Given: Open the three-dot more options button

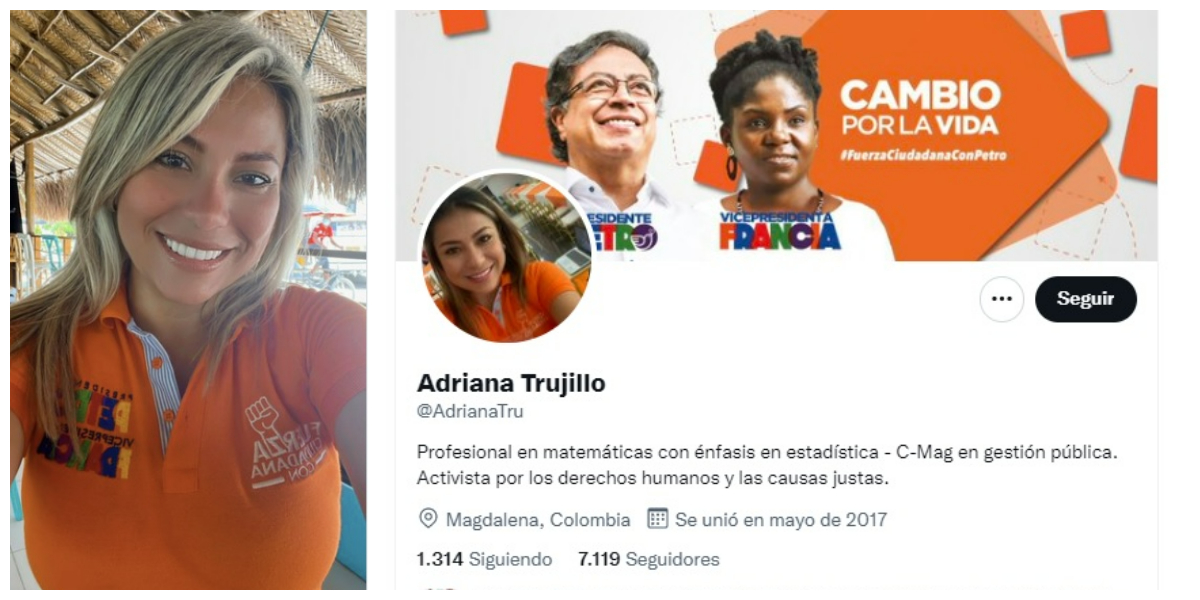Looking at the screenshot, I should pos(1001,299).
